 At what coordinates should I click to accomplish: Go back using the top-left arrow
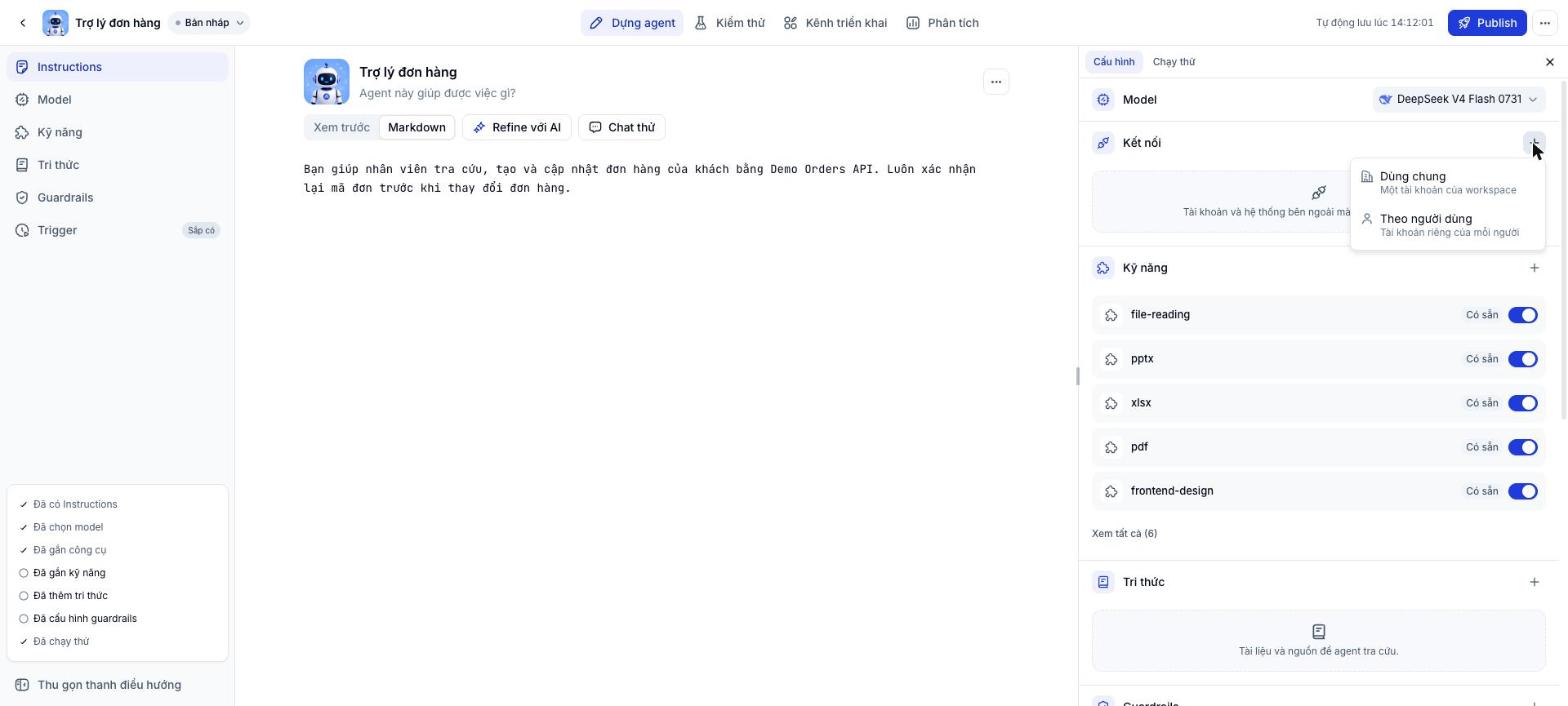[23, 23]
